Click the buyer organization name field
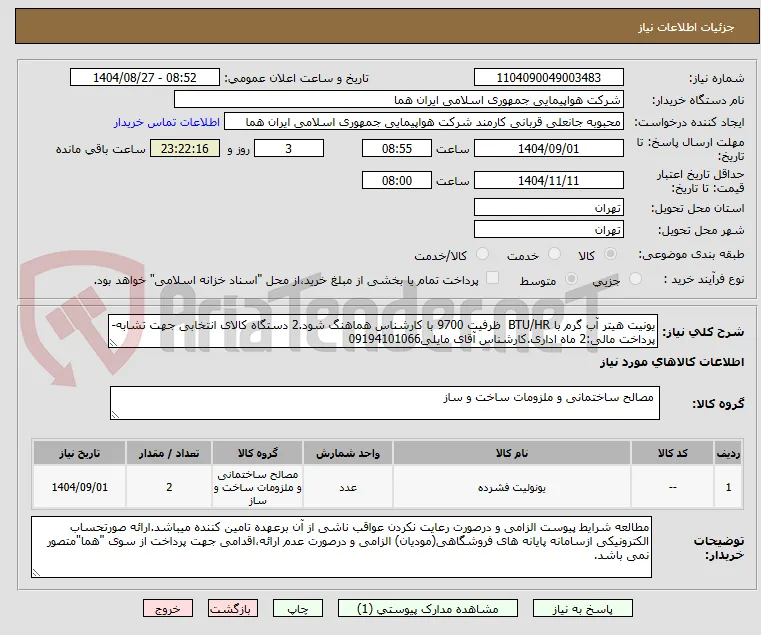Image resolution: width=761 pixels, height=635 pixels. (x=398, y=100)
